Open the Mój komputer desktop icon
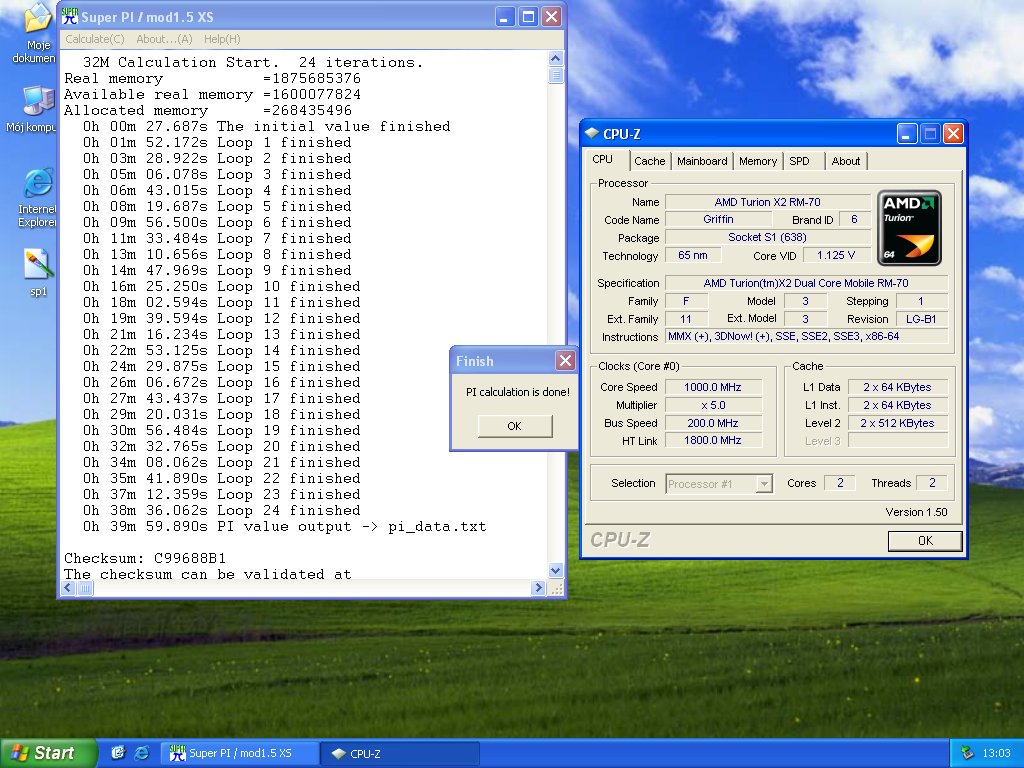Screen dimensions: 1024x768 [x=37, y=108]
